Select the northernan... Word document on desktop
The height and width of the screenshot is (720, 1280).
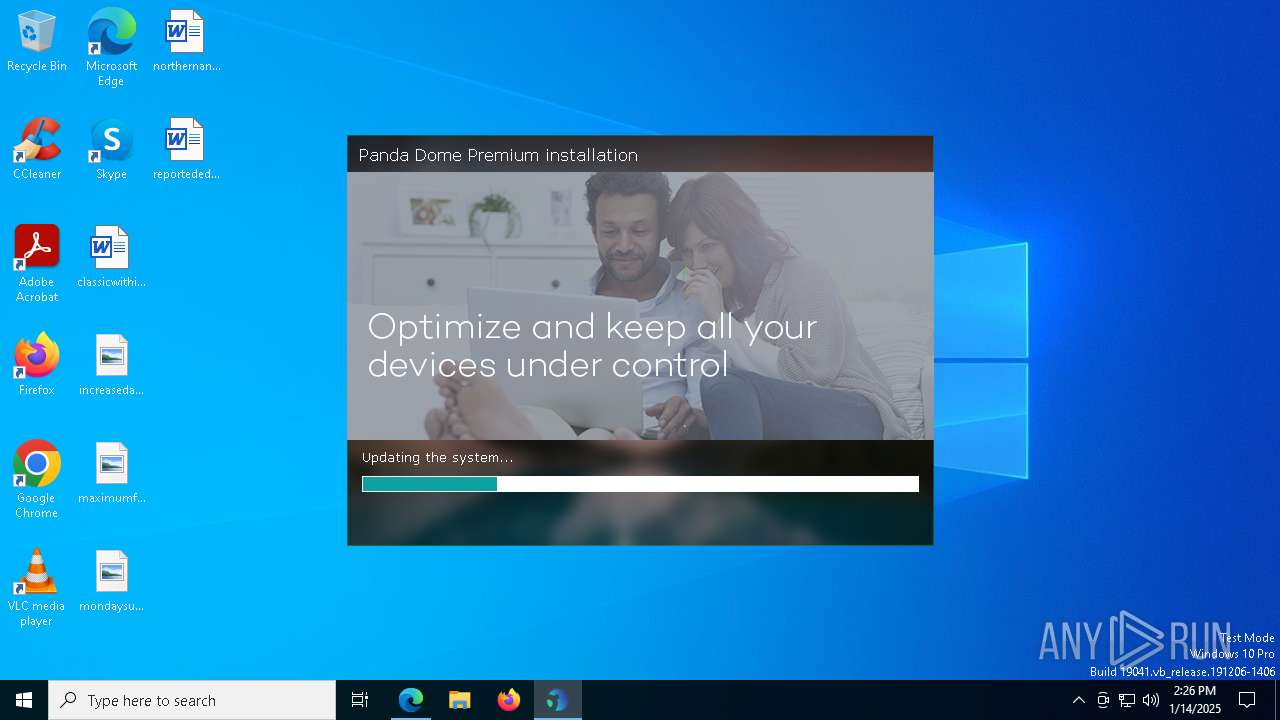coord(186,42)
